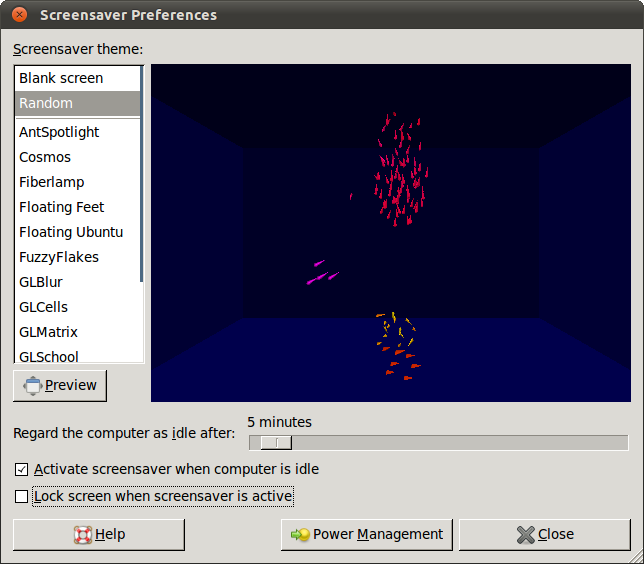Screen dimensions: 644x564
Task: Select the Fiberlamp theme
Action: tap(52, 182)
